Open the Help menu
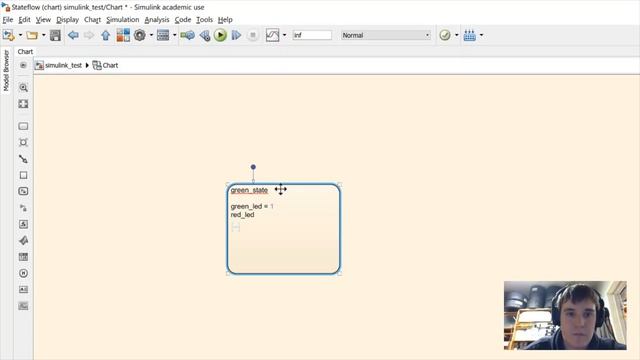The height and width of the screenshot is (360, 640). [225, 20]
